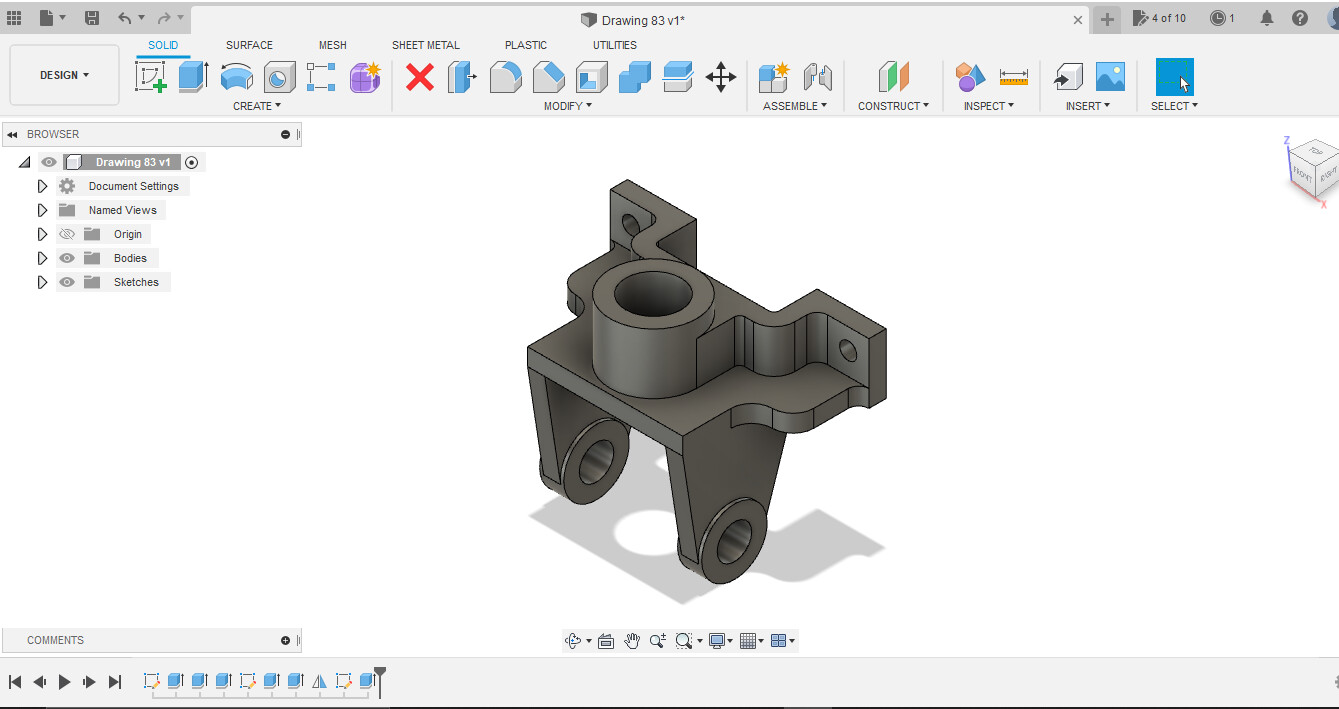
Task: Open the SURFACE tab
Action: (x=248, y=45)
